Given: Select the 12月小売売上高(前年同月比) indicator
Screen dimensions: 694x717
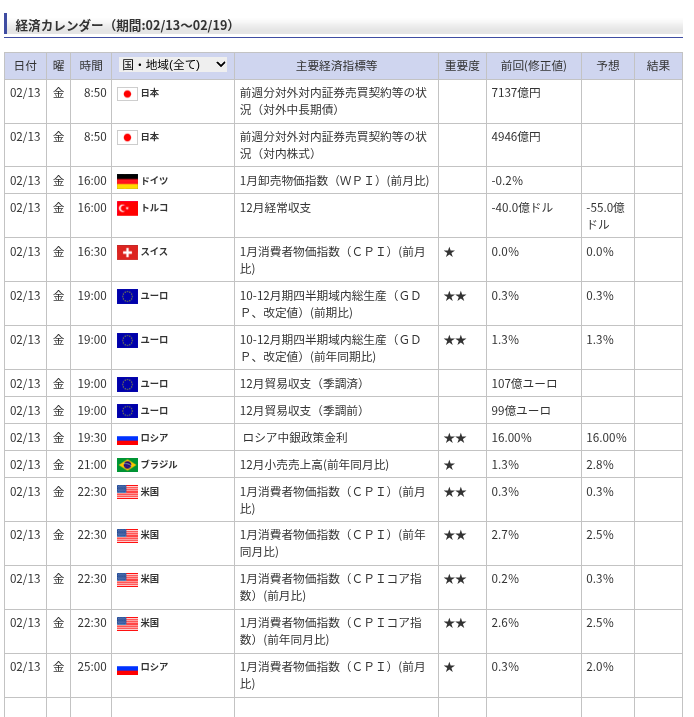Looking at the screenshot, I should (x=314, y=465).
